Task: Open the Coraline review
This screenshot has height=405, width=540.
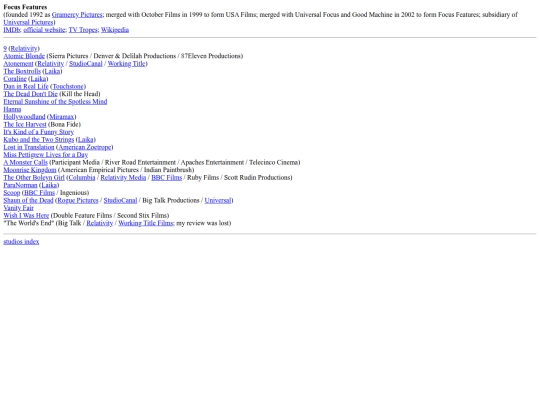Action: pos(15,79)
